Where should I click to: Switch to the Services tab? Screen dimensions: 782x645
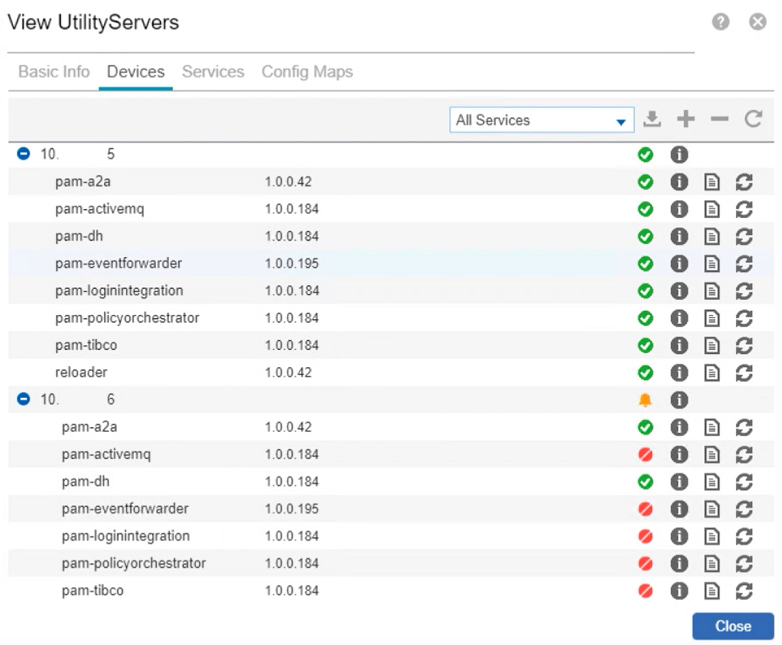pyautogui.click(x=213, y=72)
